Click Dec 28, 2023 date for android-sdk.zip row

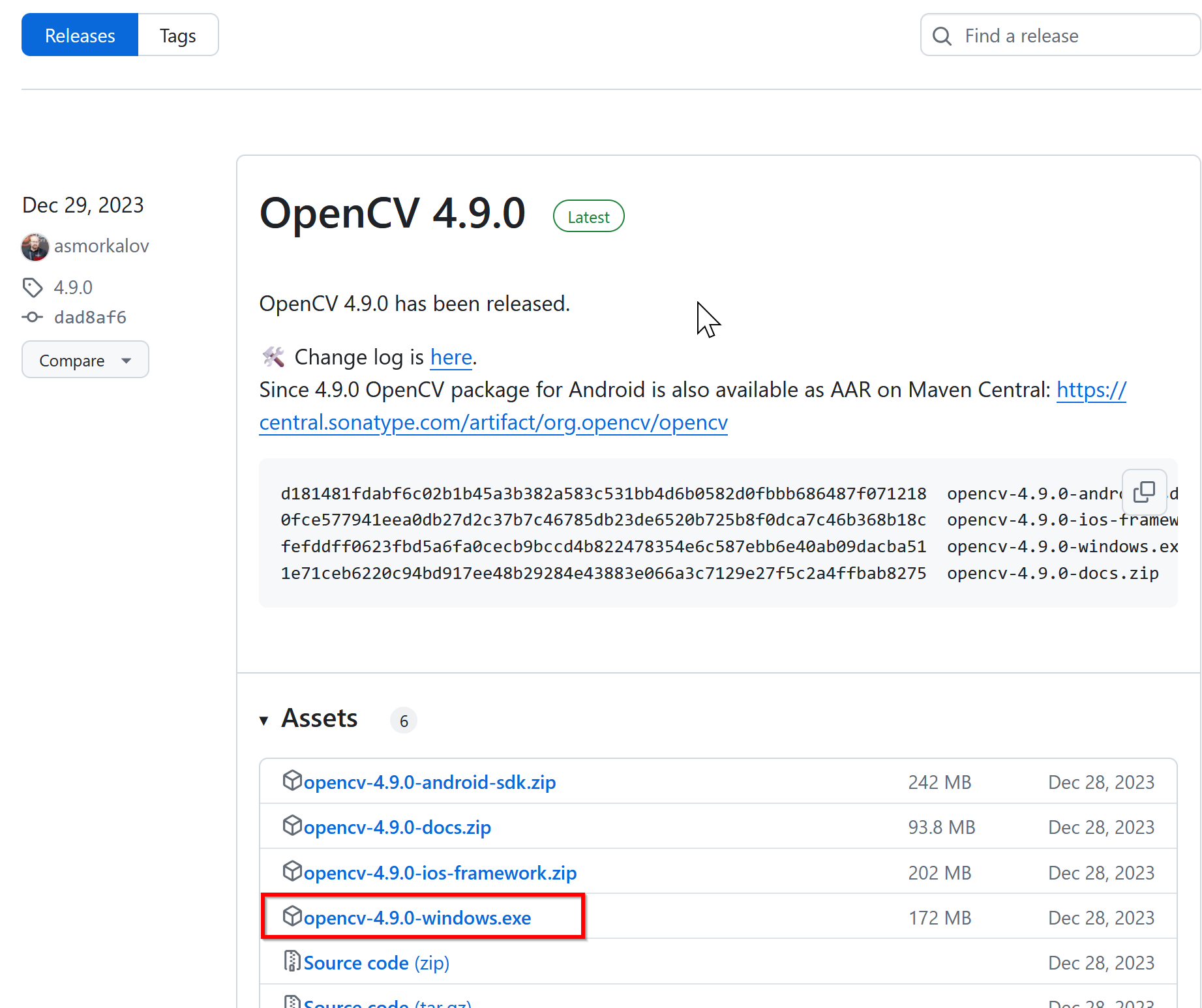1101,782
